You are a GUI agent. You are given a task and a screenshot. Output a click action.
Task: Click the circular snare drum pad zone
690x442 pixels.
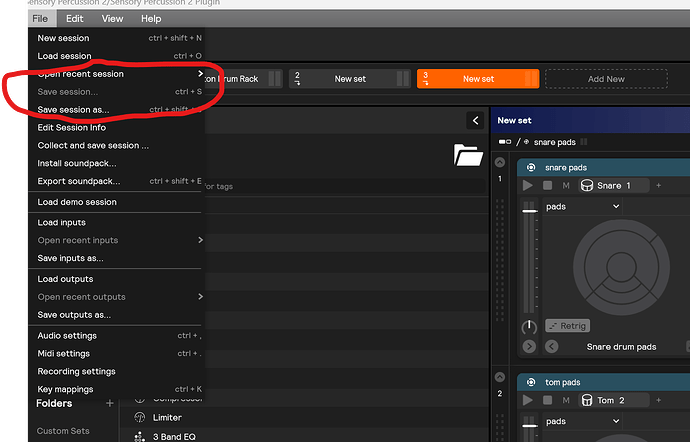pyautogui.click(x=621, y=267)
